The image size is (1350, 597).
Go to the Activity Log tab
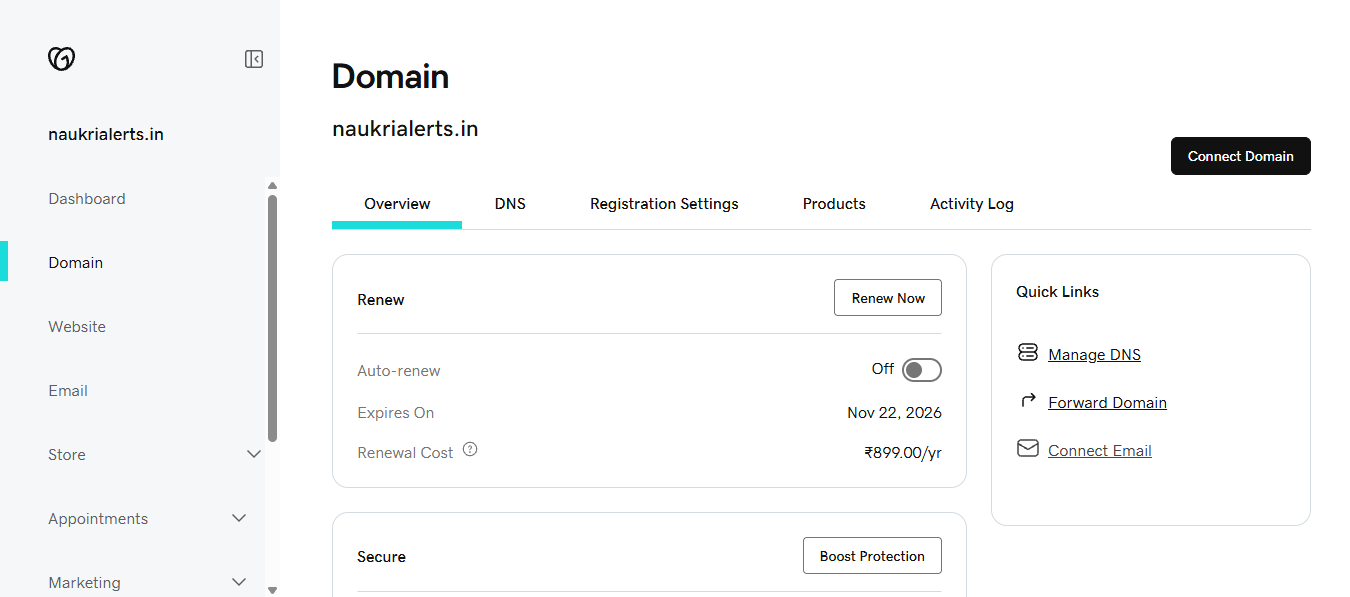(971, 204)
